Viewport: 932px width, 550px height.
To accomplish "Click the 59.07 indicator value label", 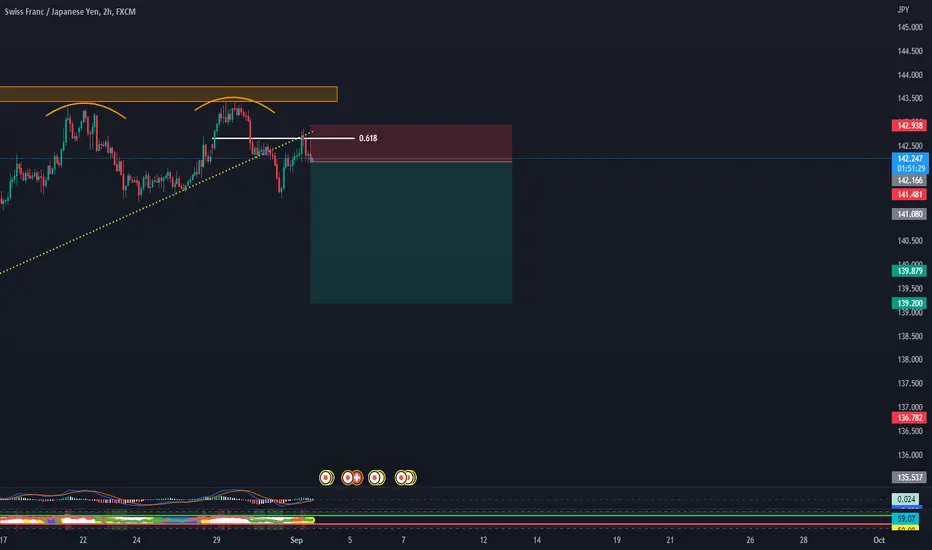I will (905, 519).
